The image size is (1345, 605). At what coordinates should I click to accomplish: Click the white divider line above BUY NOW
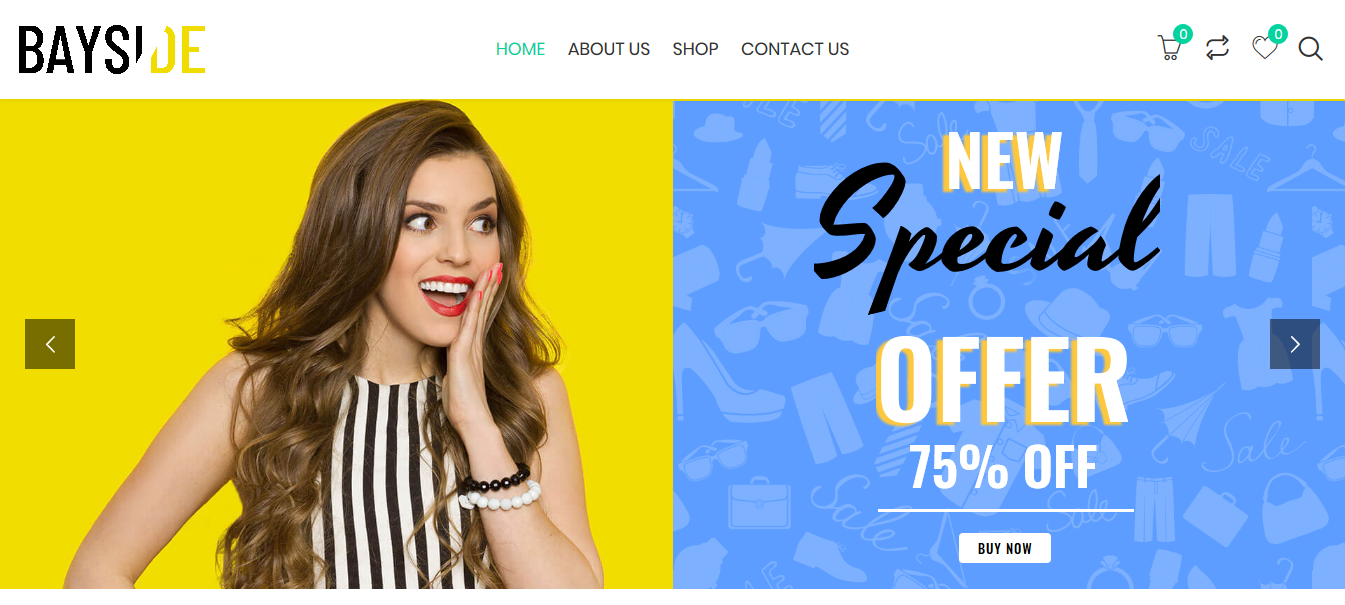click(x=1006, y=510)
